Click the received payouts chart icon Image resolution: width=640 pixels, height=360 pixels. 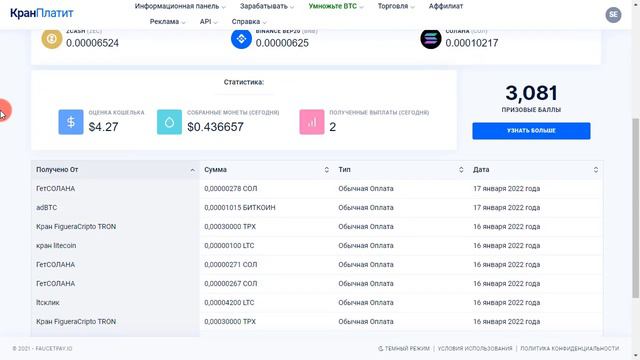[x=312, y=122]
